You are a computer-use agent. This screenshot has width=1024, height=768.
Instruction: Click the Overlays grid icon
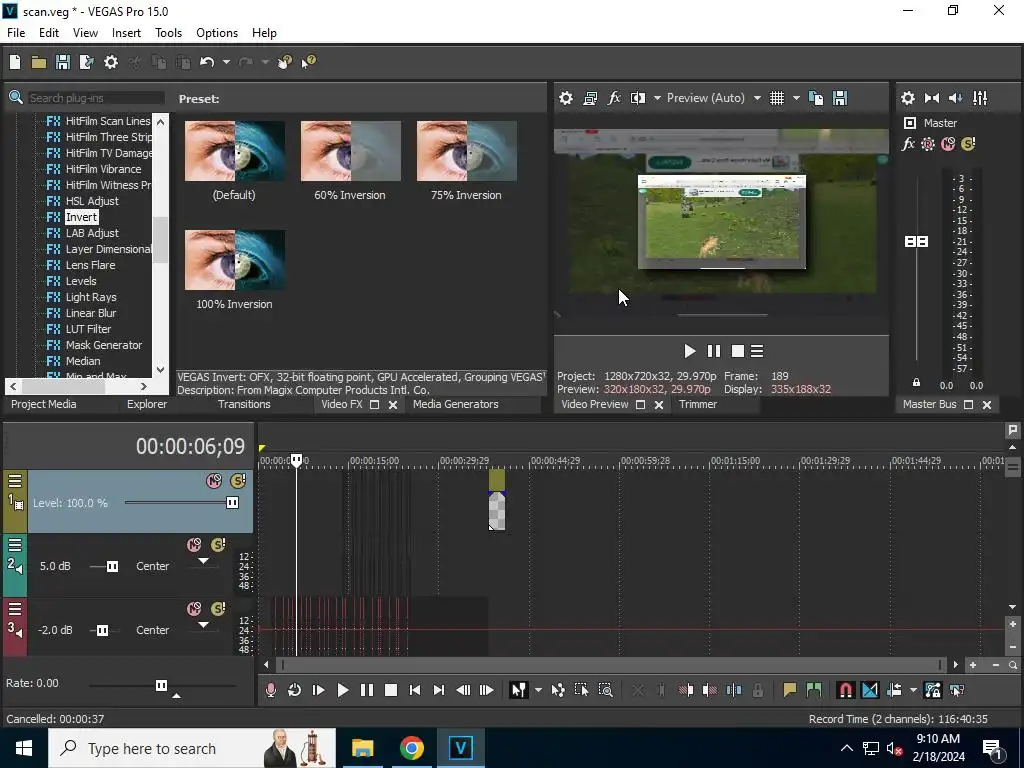pos(776,98)
